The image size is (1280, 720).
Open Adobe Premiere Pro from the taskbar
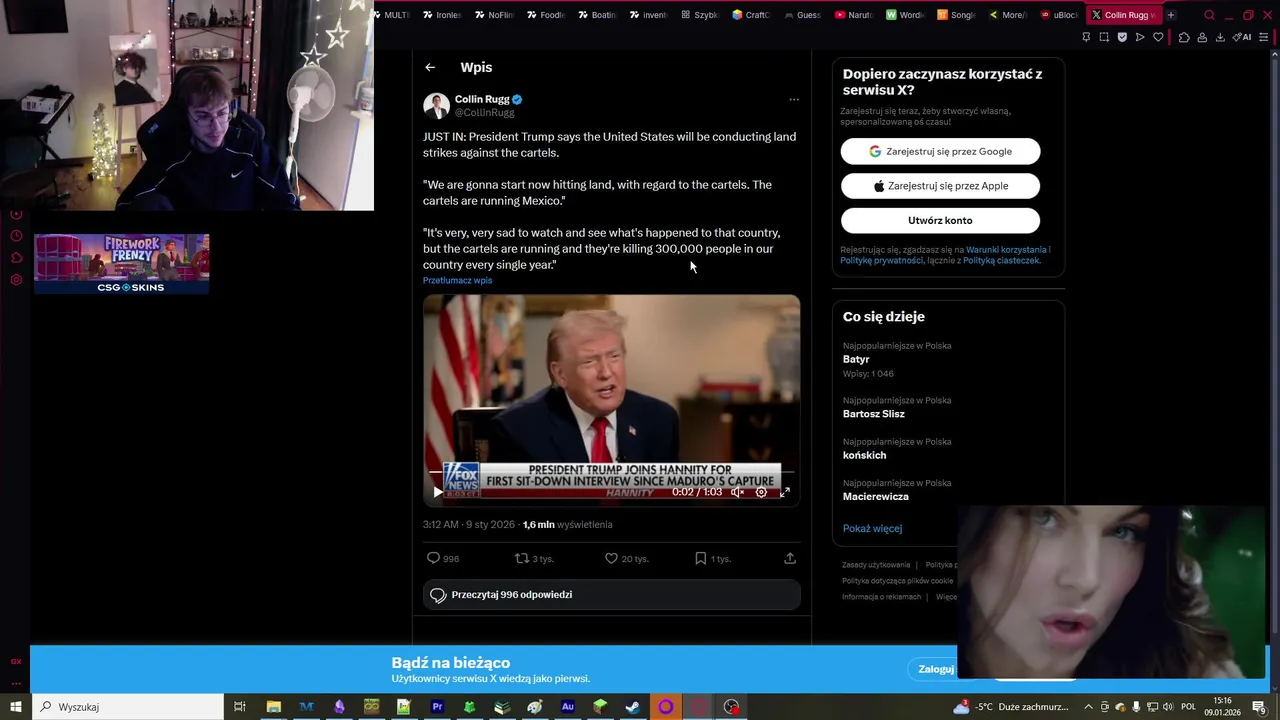pyautogui.click(x=437, y=707)
